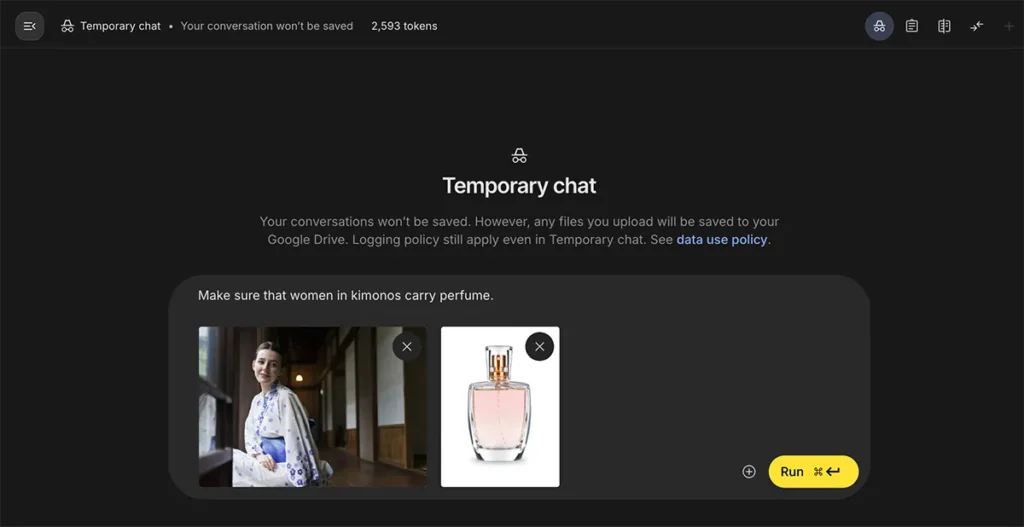Open the system instructions clipboard icon
This screenshot has height=527, width=1024.
(x=912, y=26)
